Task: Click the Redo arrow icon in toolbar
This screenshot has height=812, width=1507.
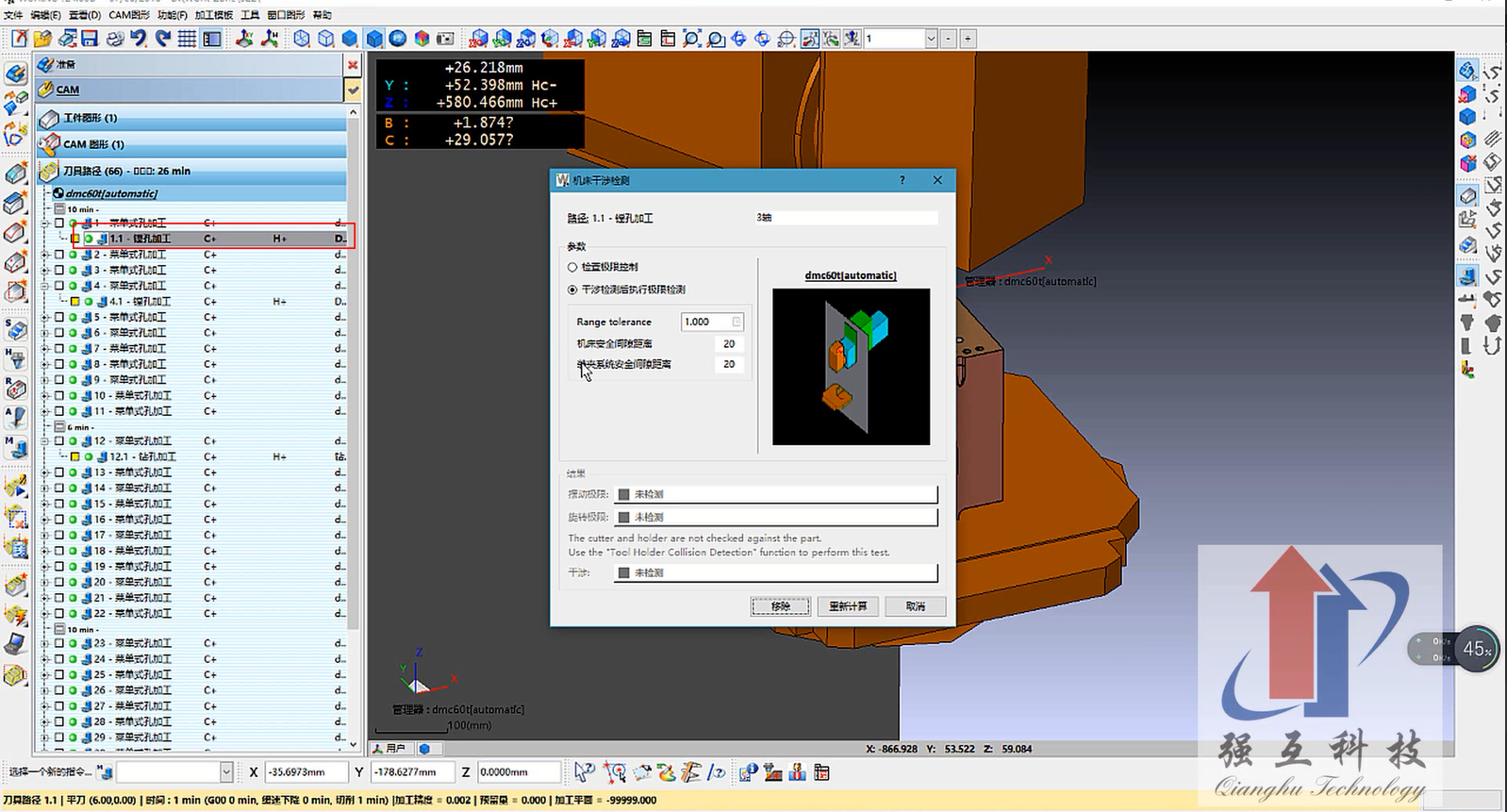Action: click(x=162, y=38)
